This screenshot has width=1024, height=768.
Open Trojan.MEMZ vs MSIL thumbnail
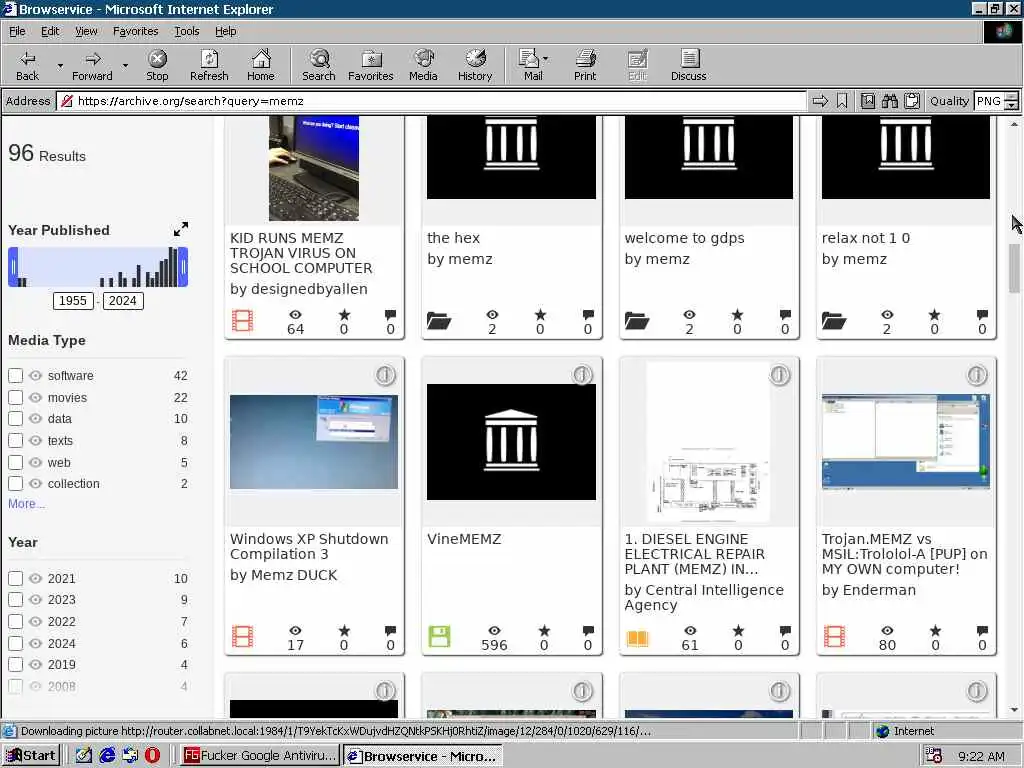pos(905,441)
